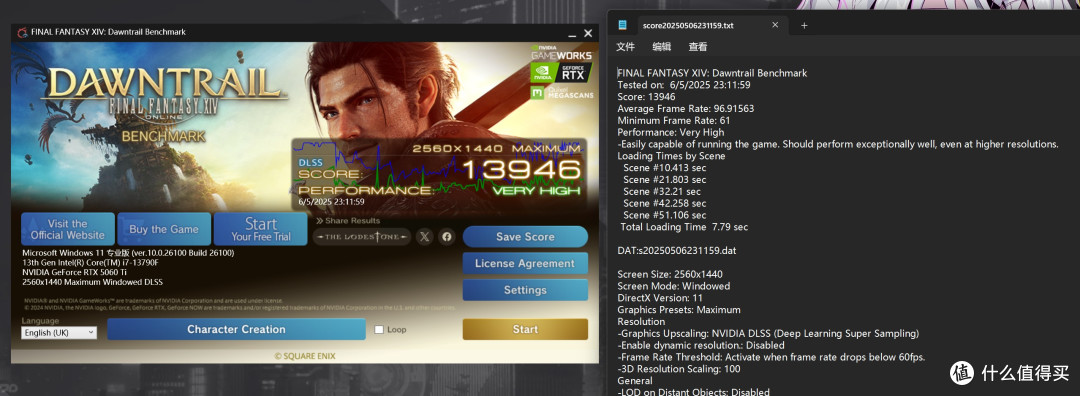
Task: Click the 13th Gen Intel Core i7-13790F line
Action: coord(90,262)
